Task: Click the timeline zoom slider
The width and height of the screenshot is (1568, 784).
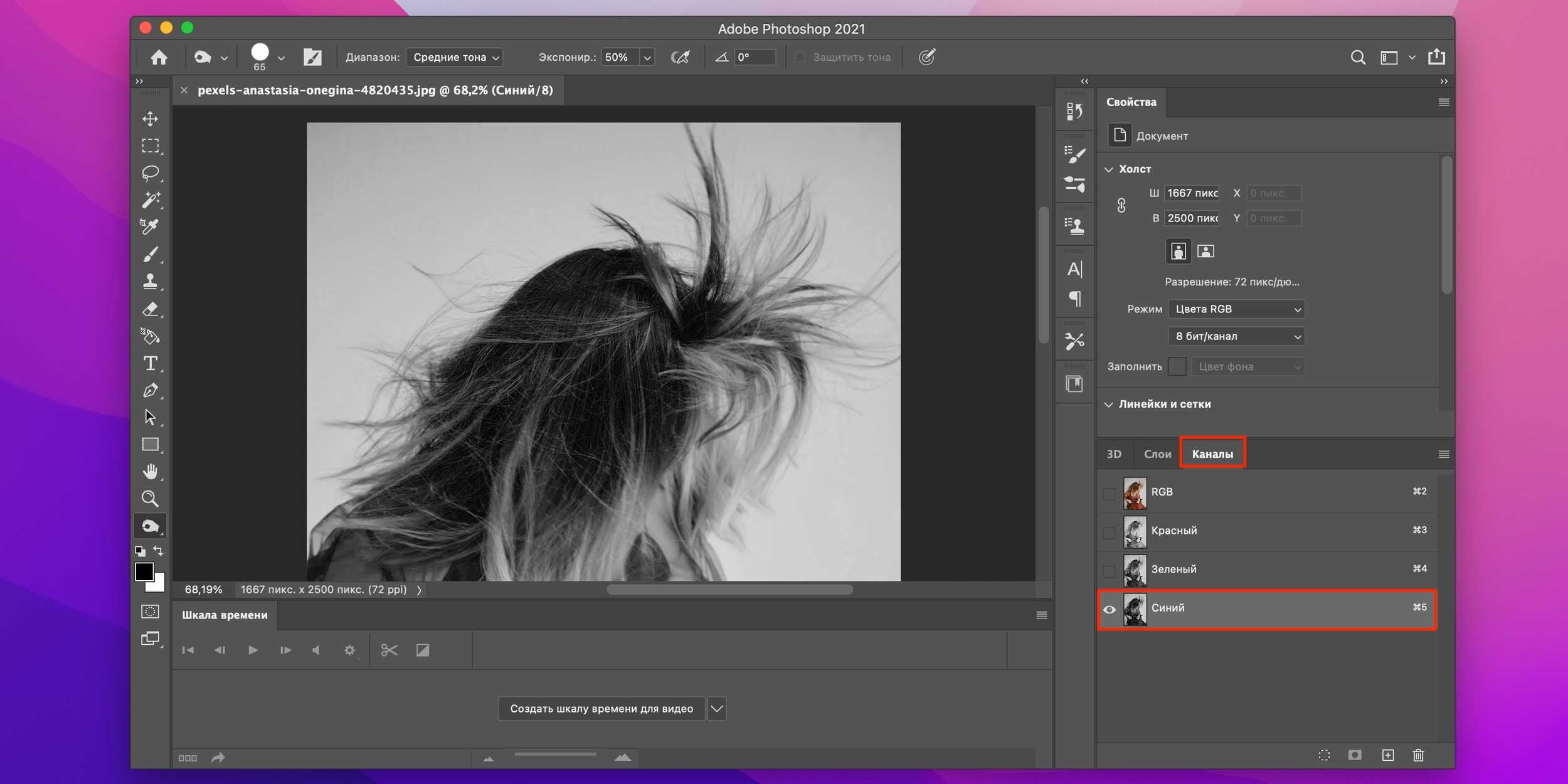Action: tap(555, 755)
